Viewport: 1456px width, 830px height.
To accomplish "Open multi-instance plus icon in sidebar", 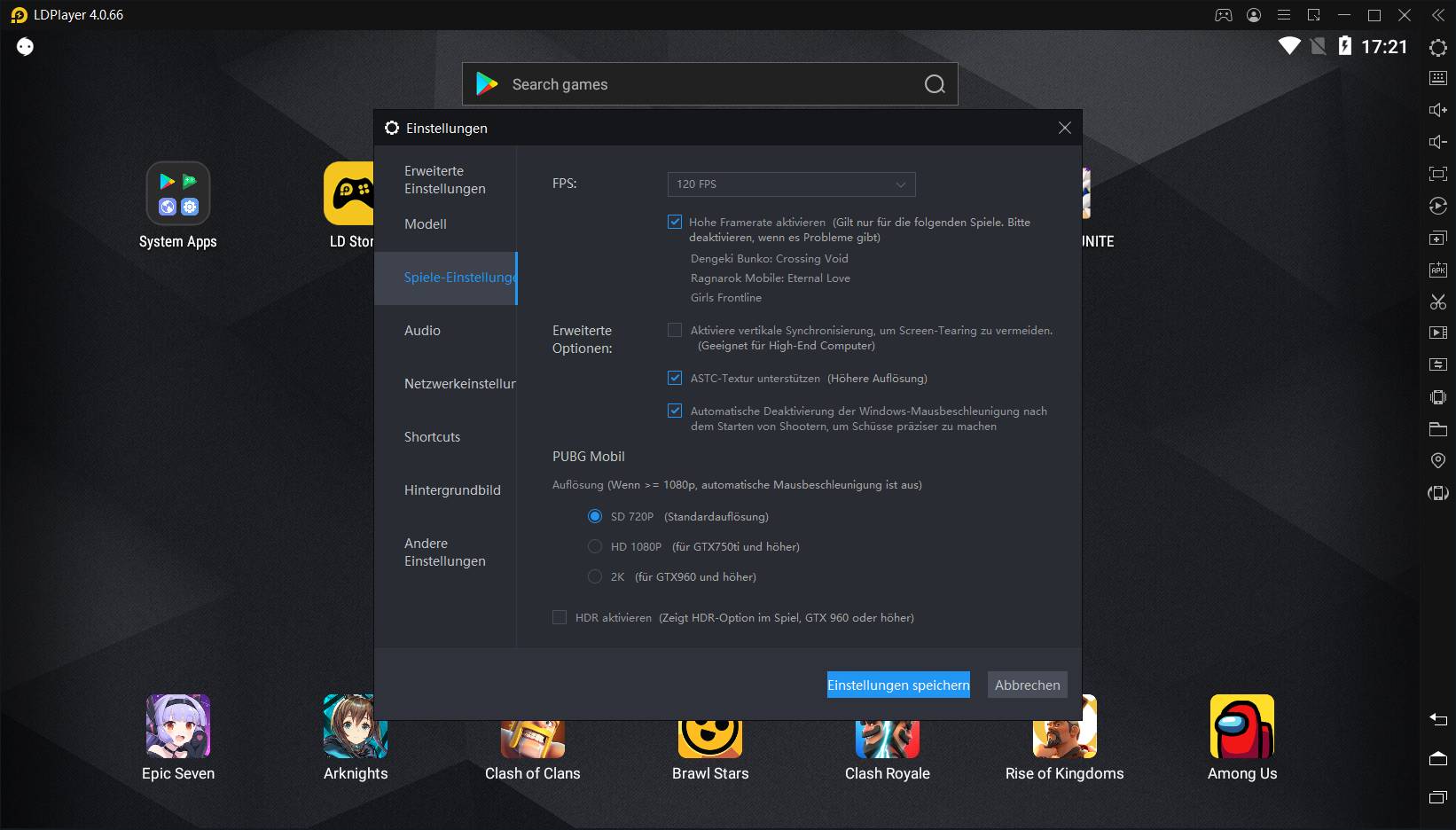I will point(1438,238).
